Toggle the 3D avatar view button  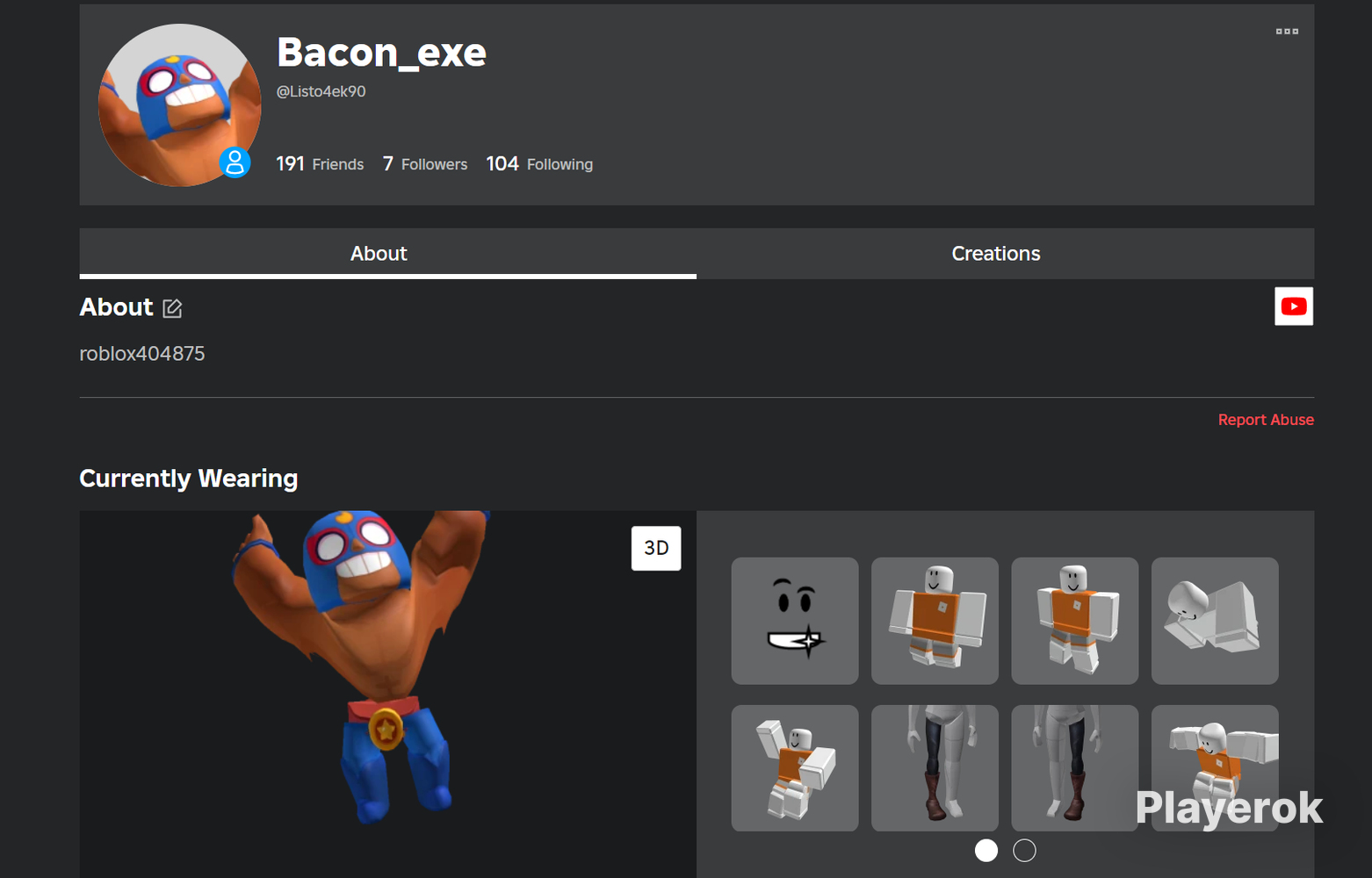[656, 548]
